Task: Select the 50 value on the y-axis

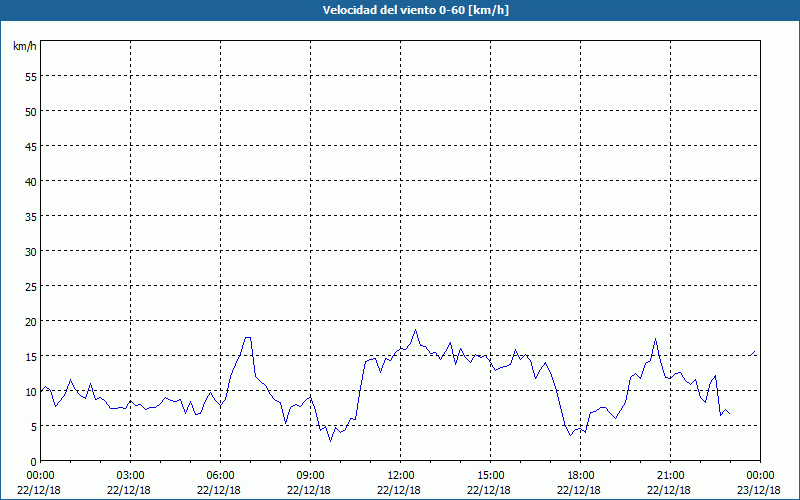Action: point(31,112)
